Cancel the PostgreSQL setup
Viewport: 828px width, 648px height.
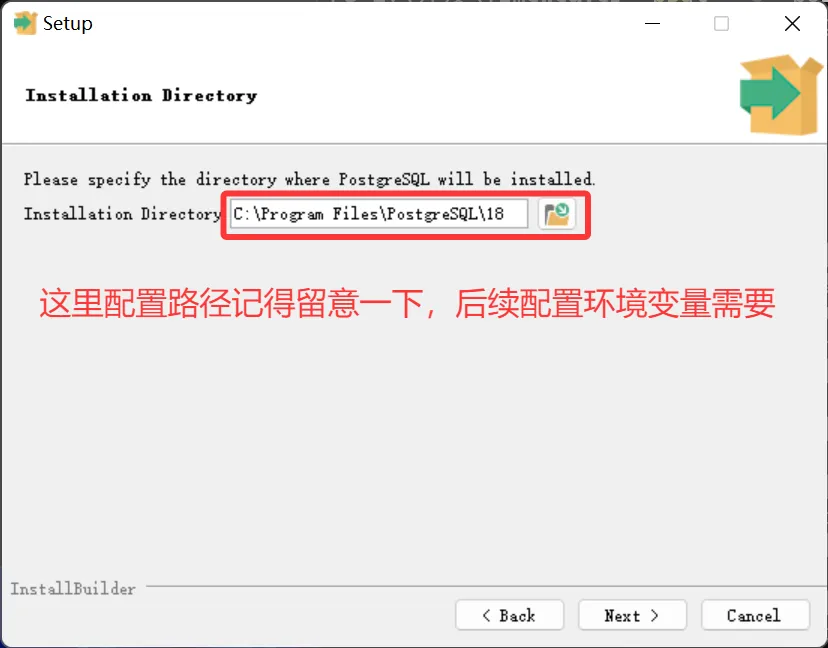(755, 615)
